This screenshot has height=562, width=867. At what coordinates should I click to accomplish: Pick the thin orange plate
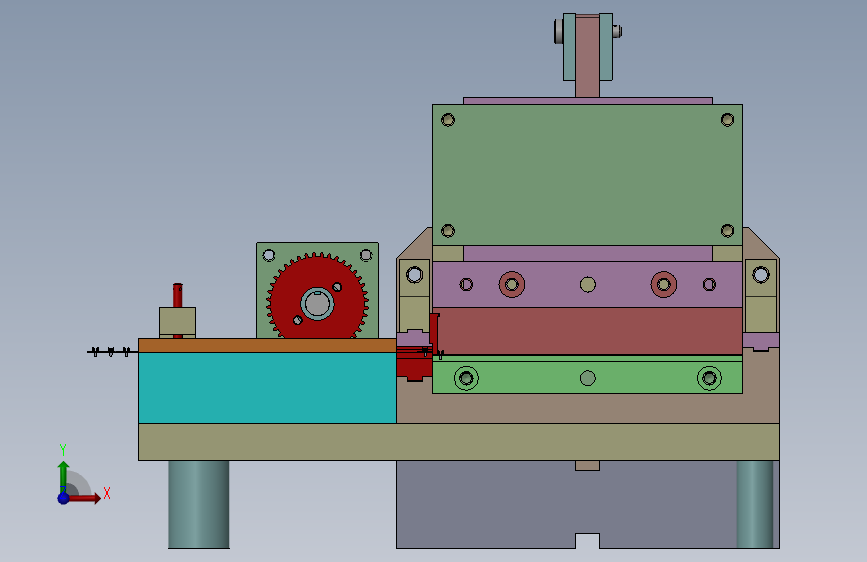coord(267,346)
